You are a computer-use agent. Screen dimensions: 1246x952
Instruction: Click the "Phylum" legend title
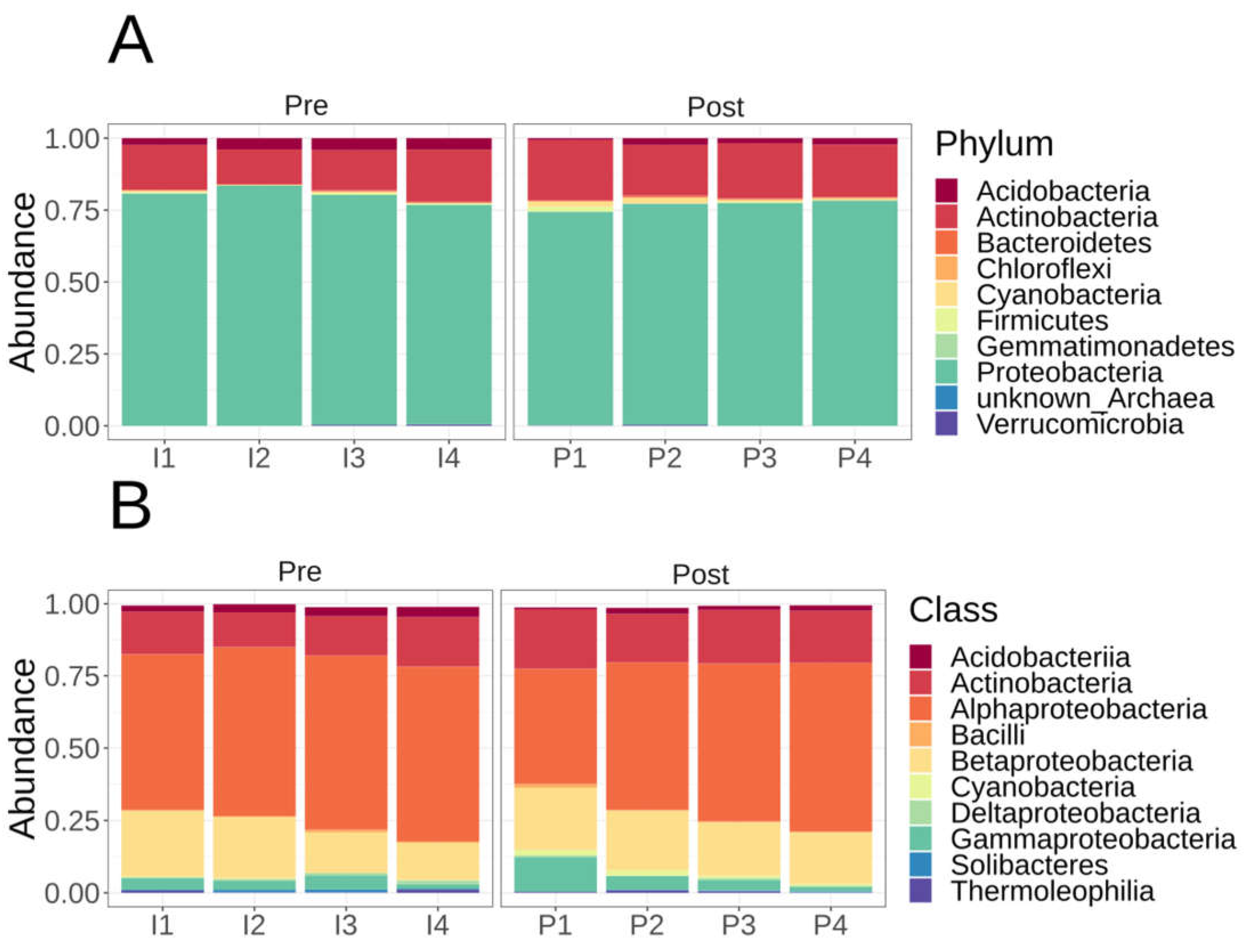[994, 144]
